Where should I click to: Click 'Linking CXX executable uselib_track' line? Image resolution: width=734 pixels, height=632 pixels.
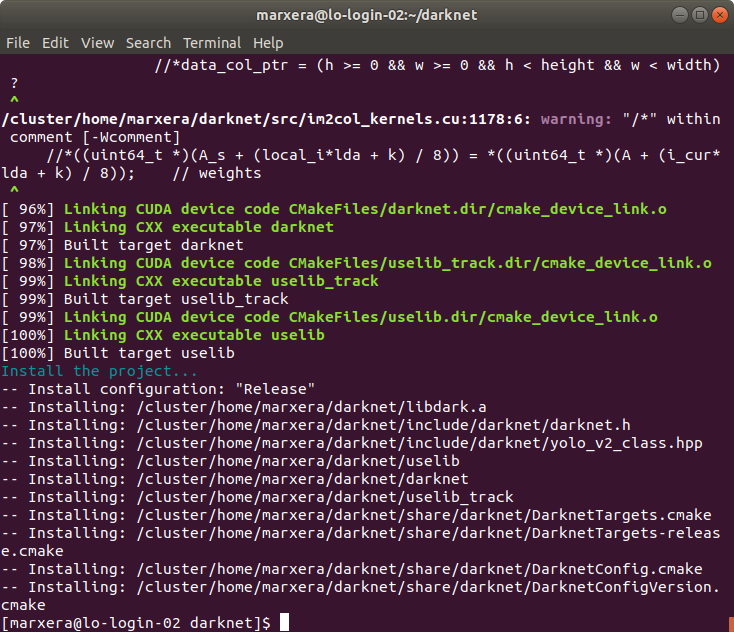pyautogui.click(x=221, y=281)
